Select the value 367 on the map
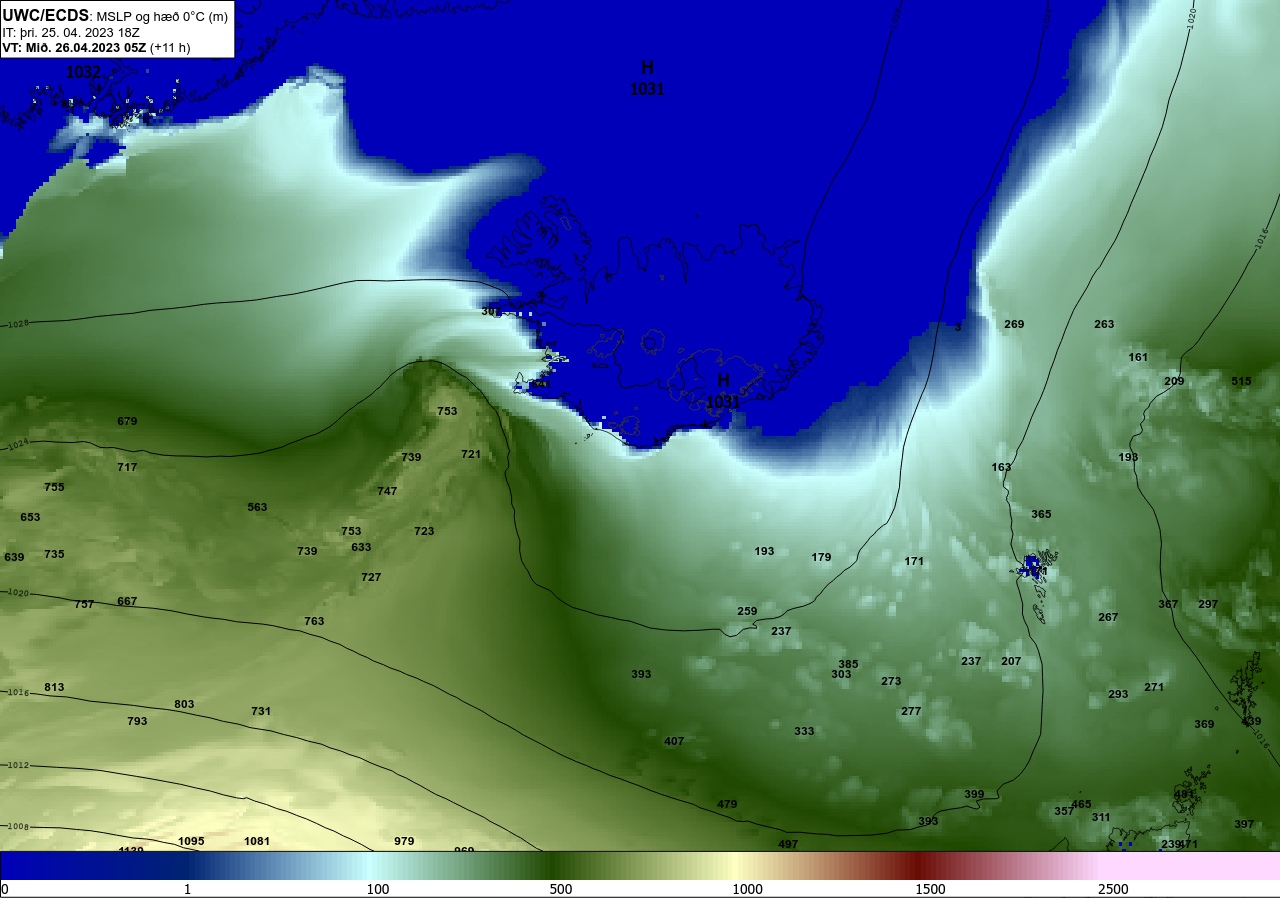The image size is (1280, 898). [1168, 604]
